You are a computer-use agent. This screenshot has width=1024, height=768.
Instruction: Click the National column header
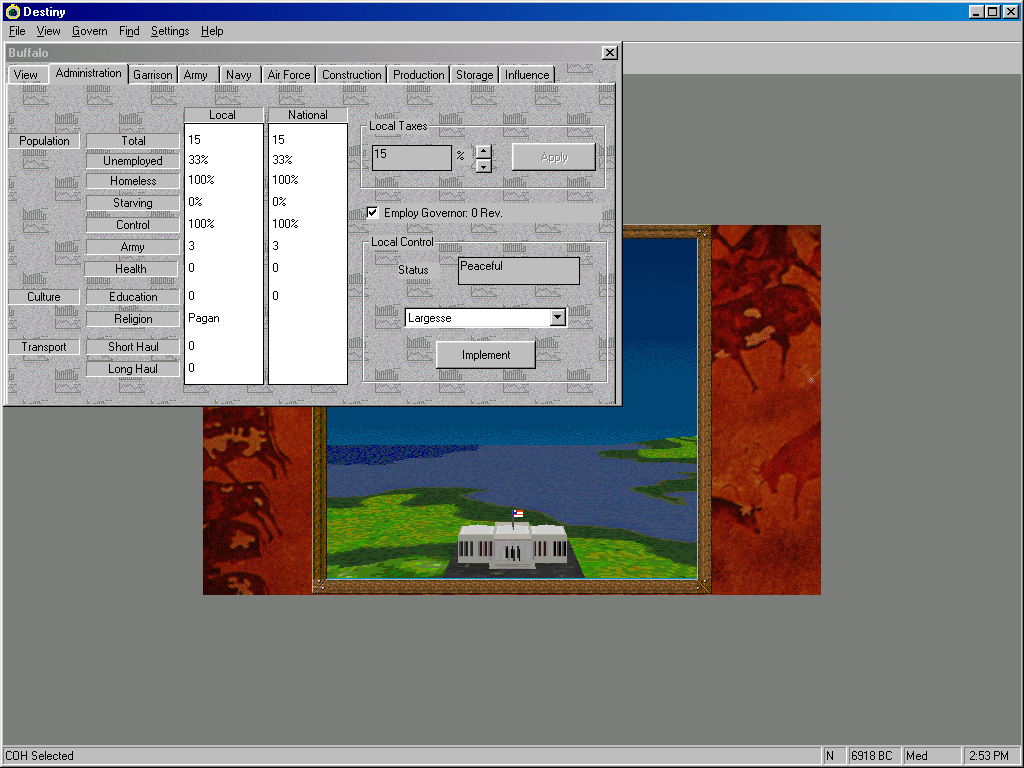[x=308, y=114]
